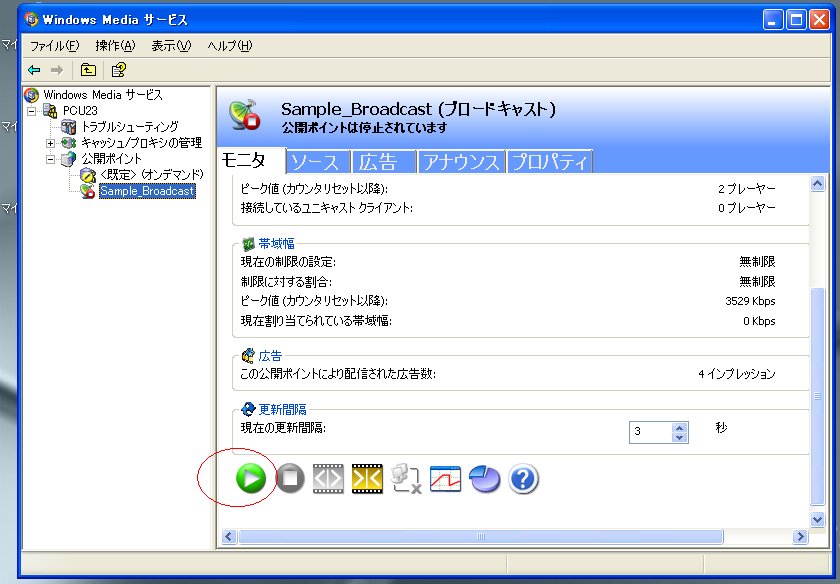Image resolution: width=840 pixels, height=584 pixels.
Task: Click the title bar Windows Media icon
Action: click(x=32, y=19)
